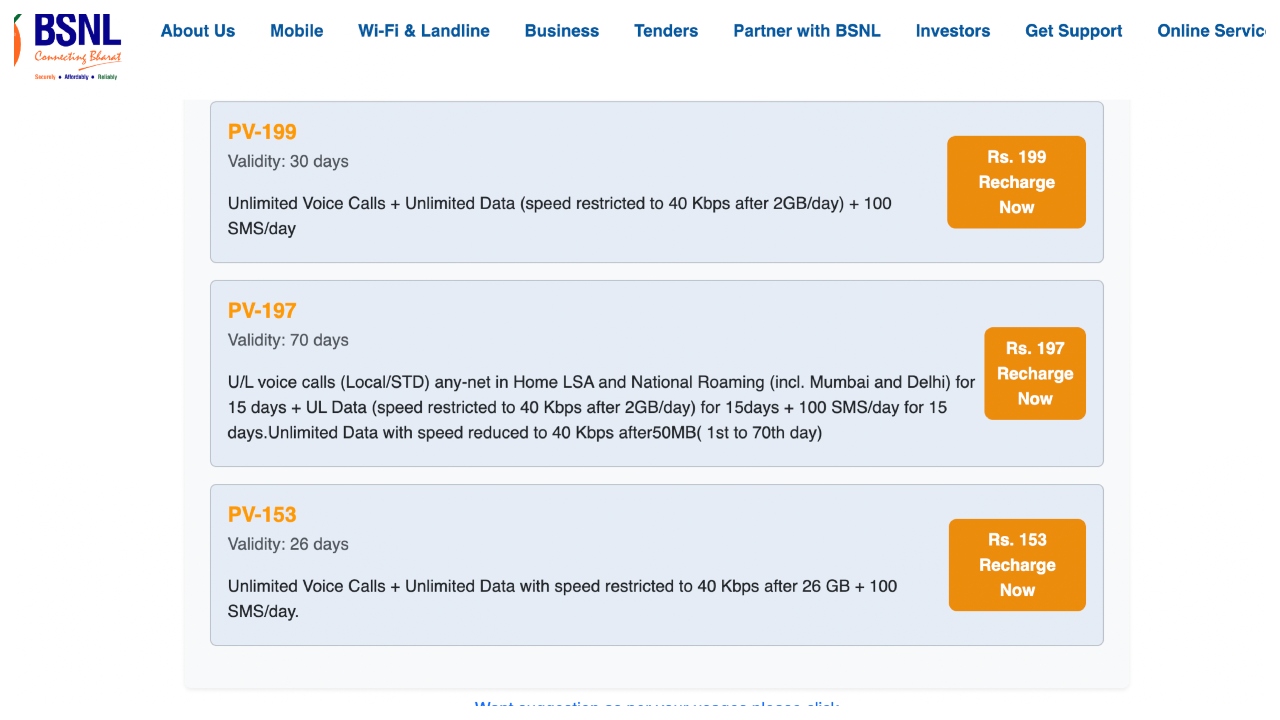Click the PV-153 plan title
Viewport: 1280px width, 720px height.
[262, 515]
